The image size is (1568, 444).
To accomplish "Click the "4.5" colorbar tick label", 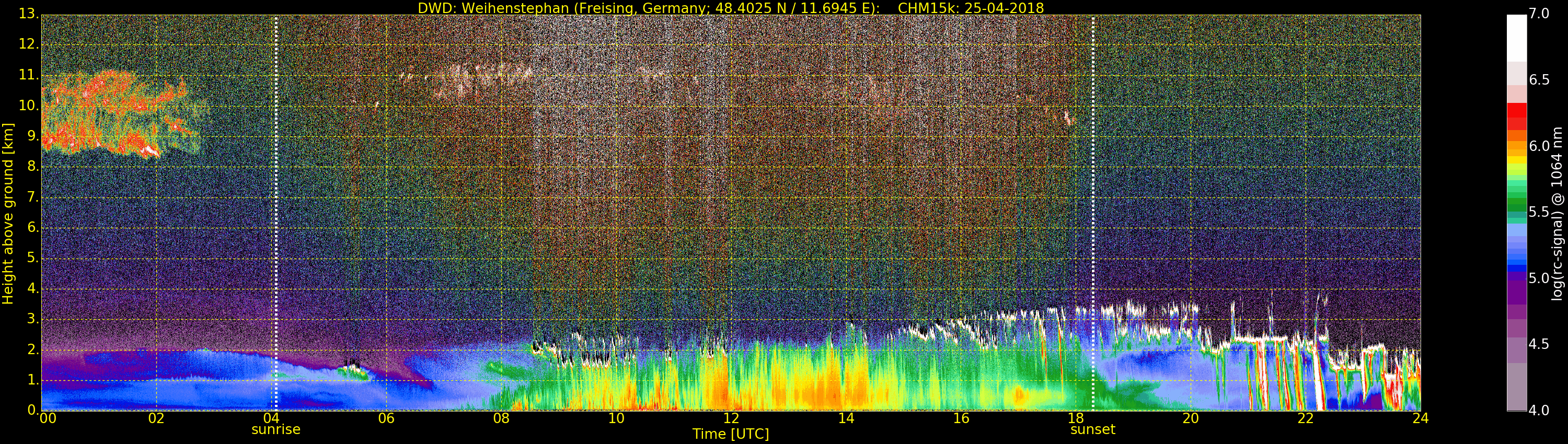I will coord(1539,345).
